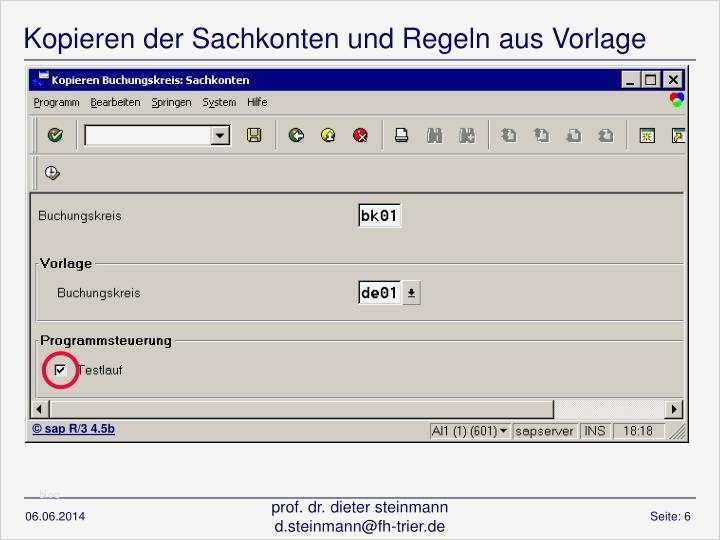This screenshot has height=540, width=720.
Task: Click the Print icon
Action: coord(401,135)
